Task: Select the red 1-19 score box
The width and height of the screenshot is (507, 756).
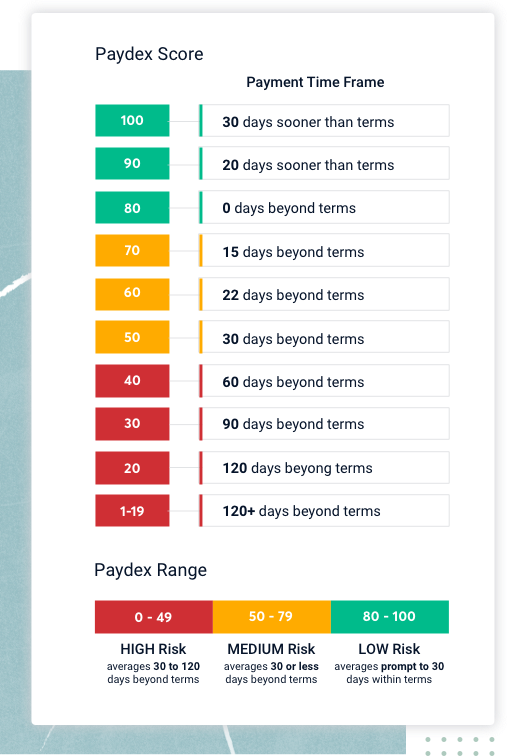Action: click(x=132, y=511)
